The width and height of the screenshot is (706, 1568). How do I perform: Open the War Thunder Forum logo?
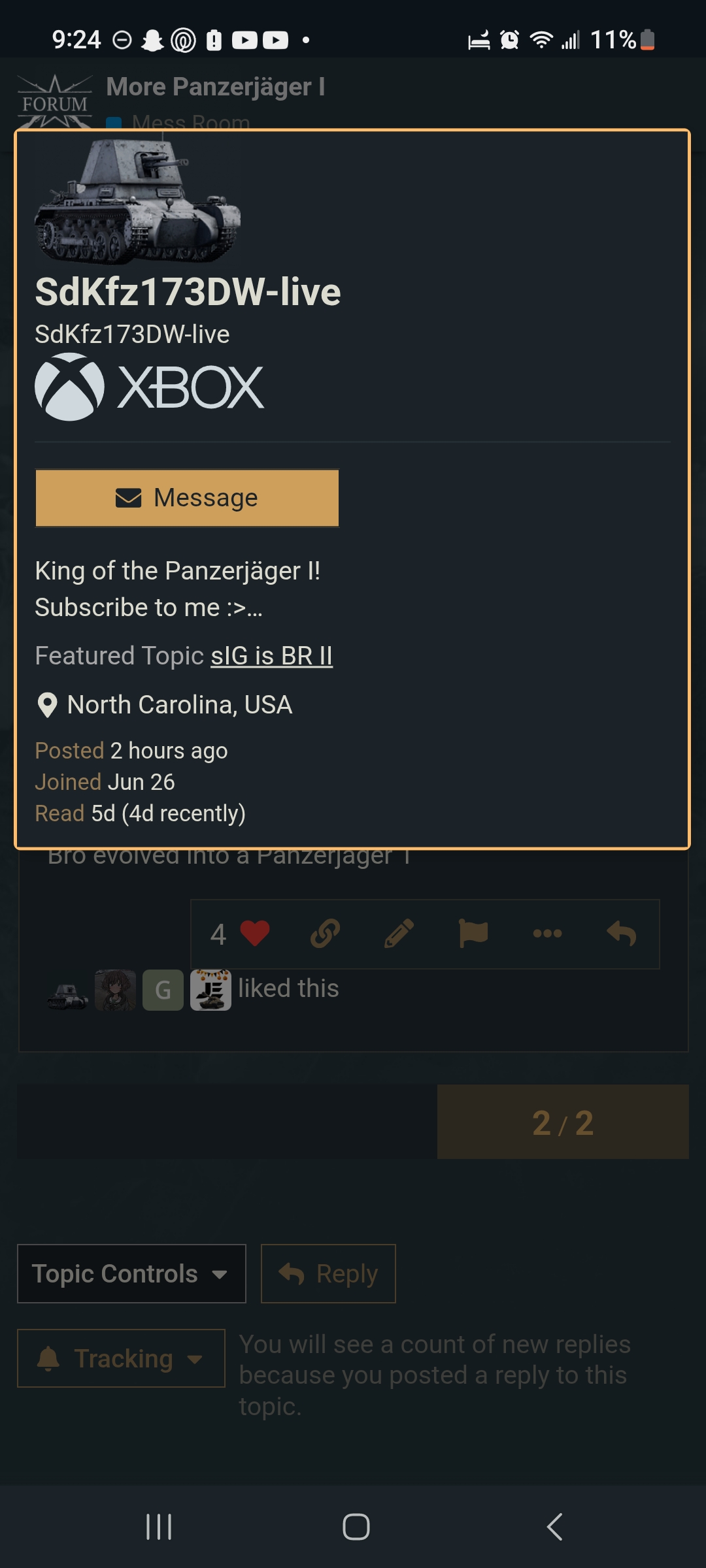55,103
